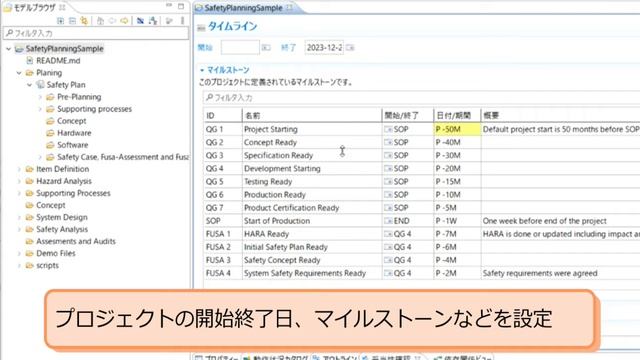Click the empty start date field
Viewport: 640px width, 360px height.
240,47
